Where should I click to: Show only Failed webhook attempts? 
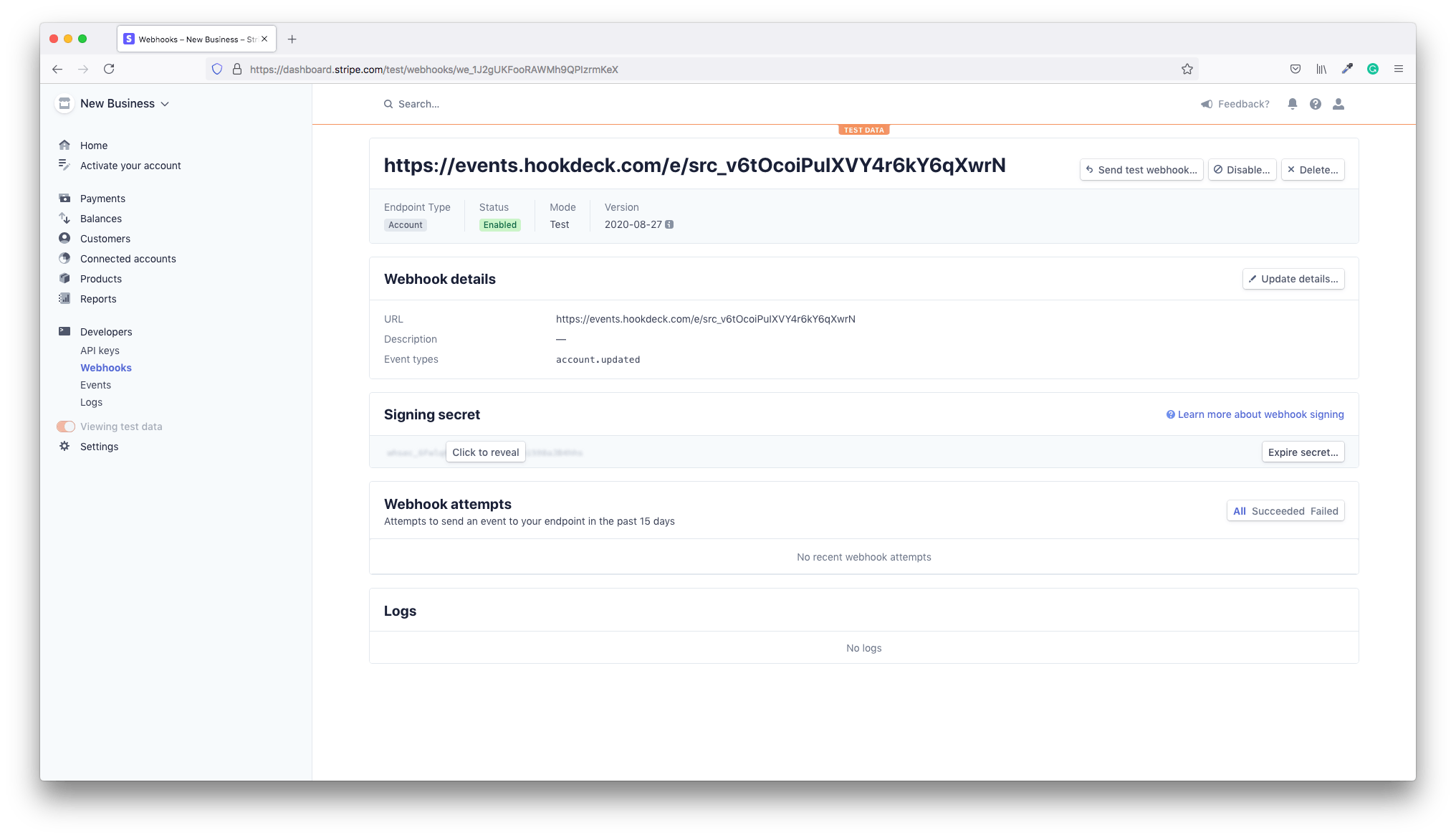(1323, 511)
